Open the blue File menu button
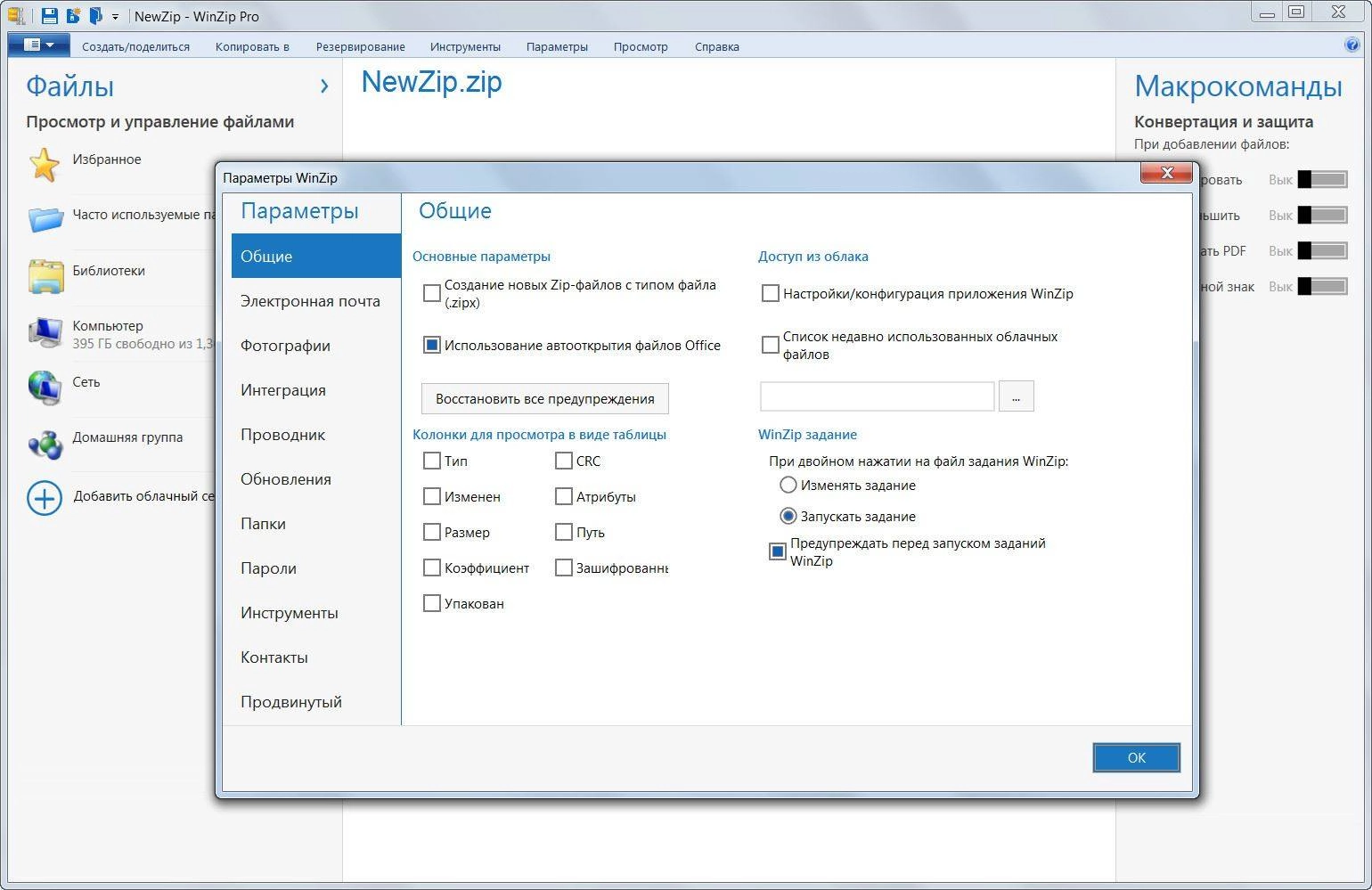The height and width of the screenshot is (890, 1372). click(38, 45)
